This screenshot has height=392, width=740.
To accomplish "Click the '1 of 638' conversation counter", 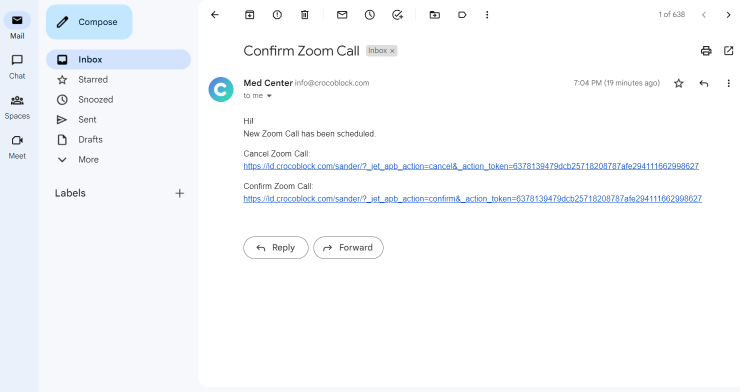I will pyautogui.click(x=672, y=15).
